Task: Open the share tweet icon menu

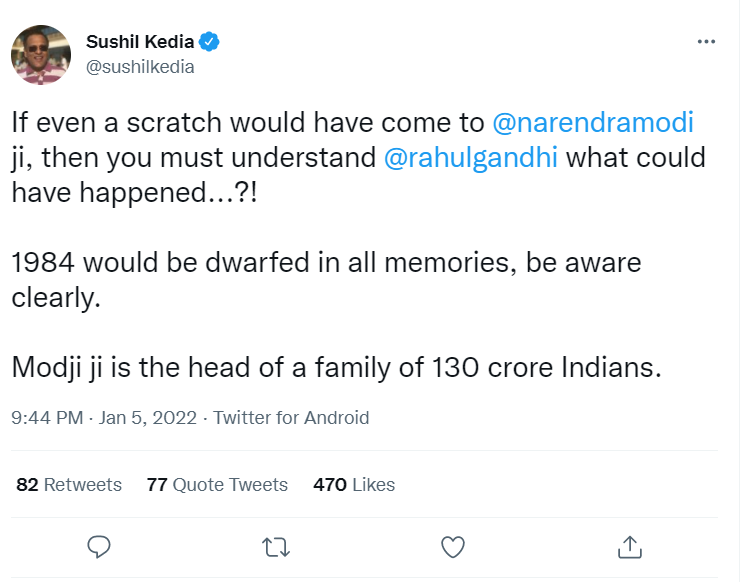Action: tap(630, 546)
